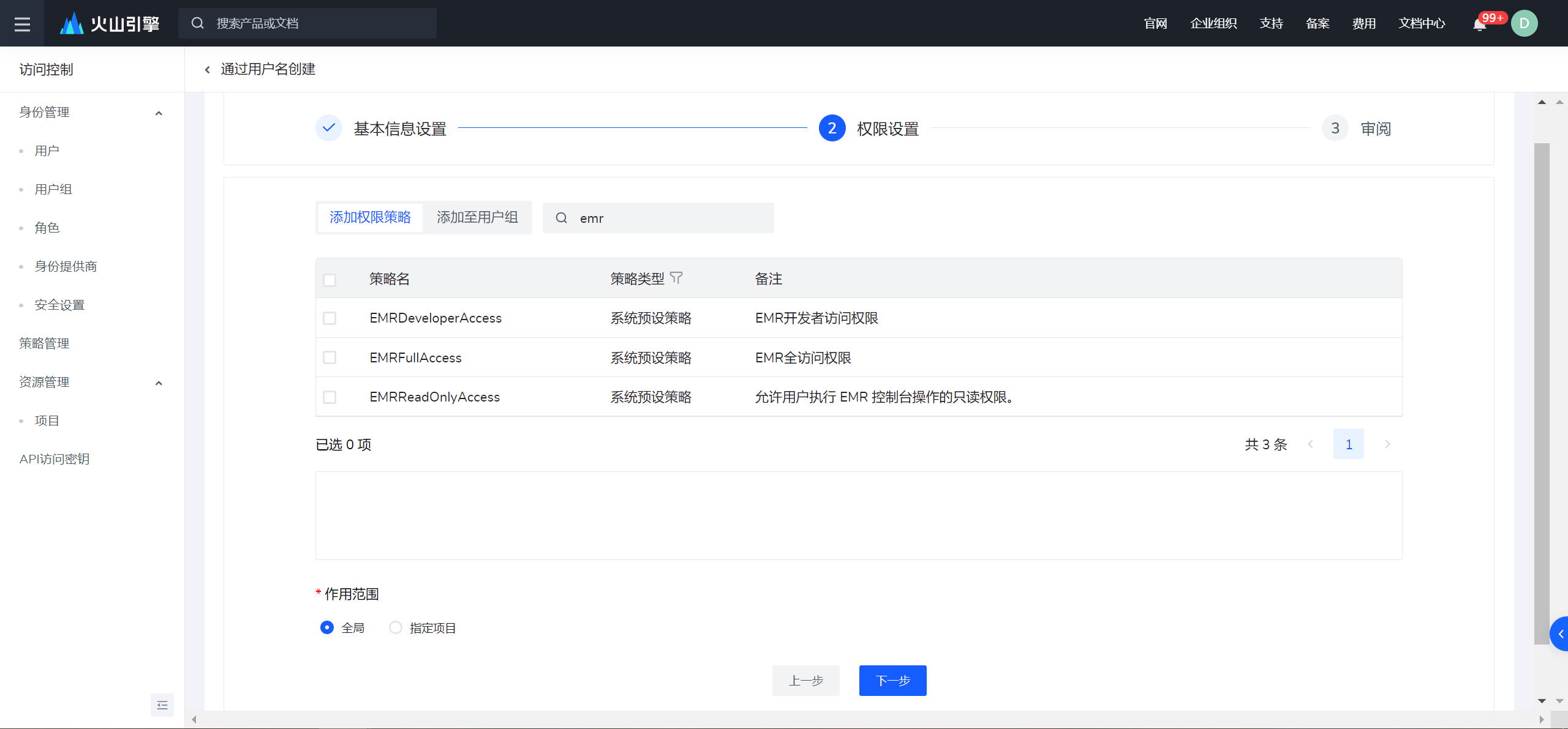Switch to the 添加至用户组 tab

tap(477, 217)
